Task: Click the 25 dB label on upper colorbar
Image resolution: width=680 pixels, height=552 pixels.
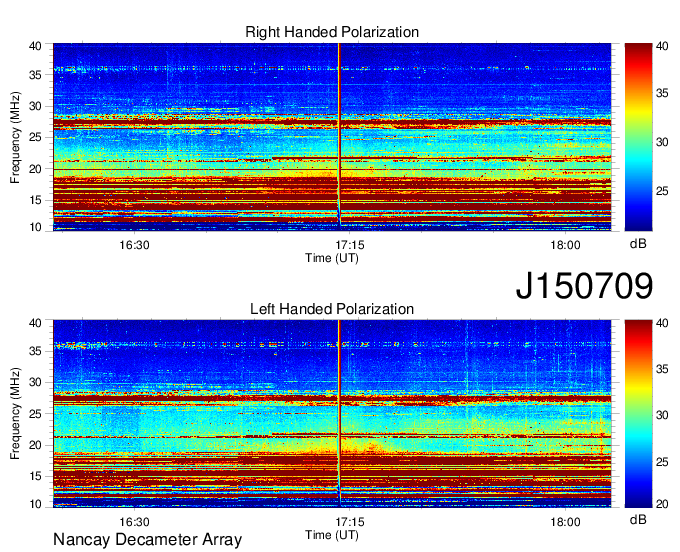Action: pos(662,191)
